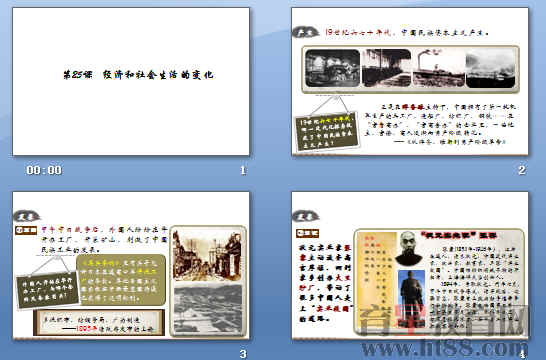The image size is (546, 360).
Task: Click slide number 2 label
Action: pos(521,170)
